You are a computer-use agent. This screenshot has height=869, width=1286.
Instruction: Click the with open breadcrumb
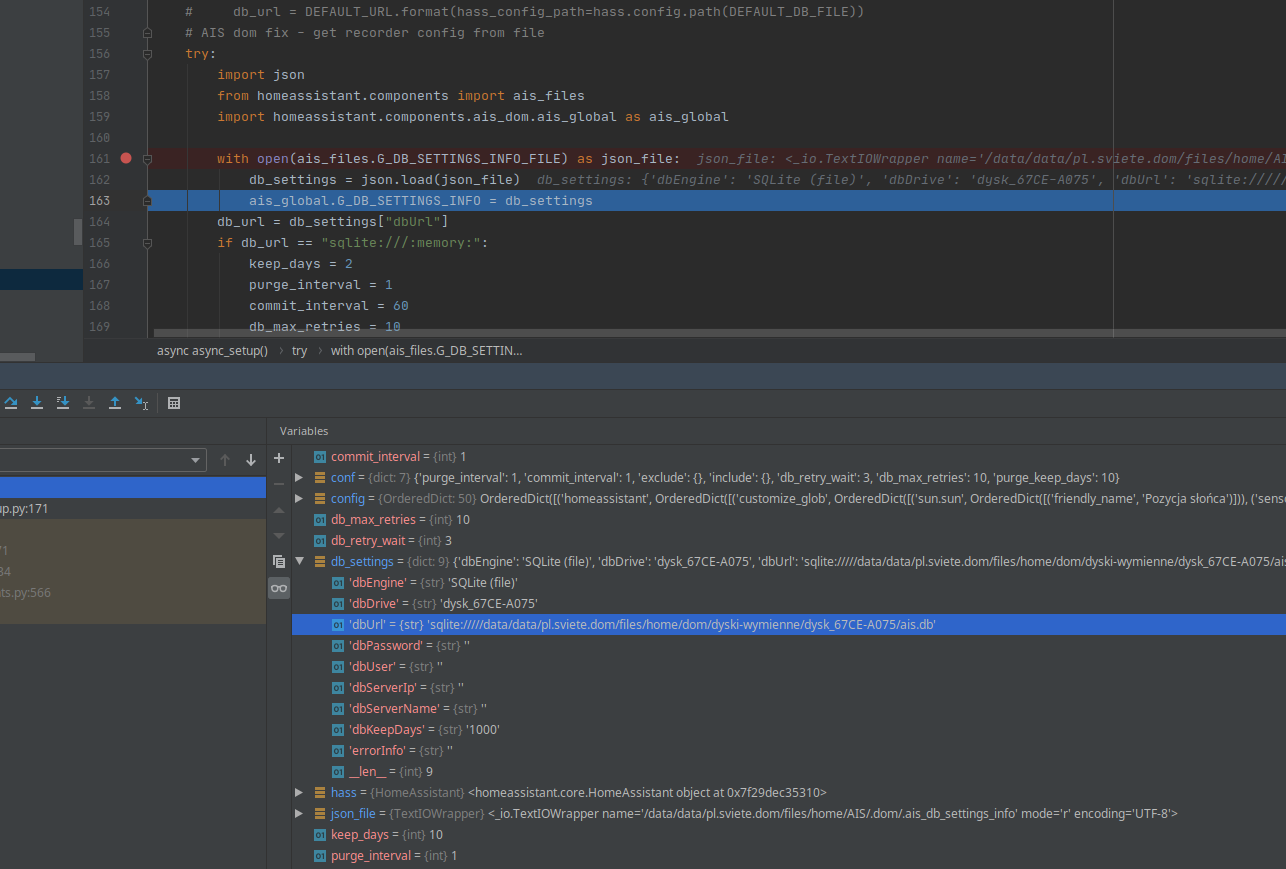coord(426,351)
